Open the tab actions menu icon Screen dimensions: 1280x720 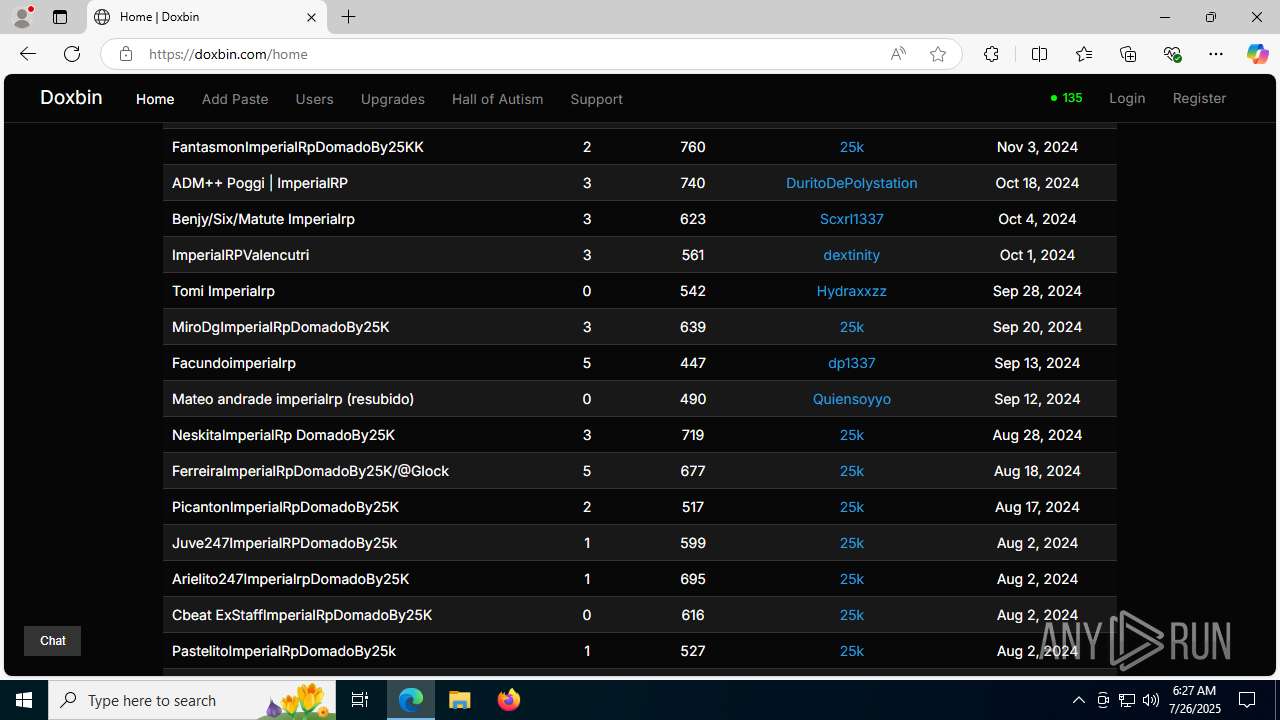coord(60,17)
